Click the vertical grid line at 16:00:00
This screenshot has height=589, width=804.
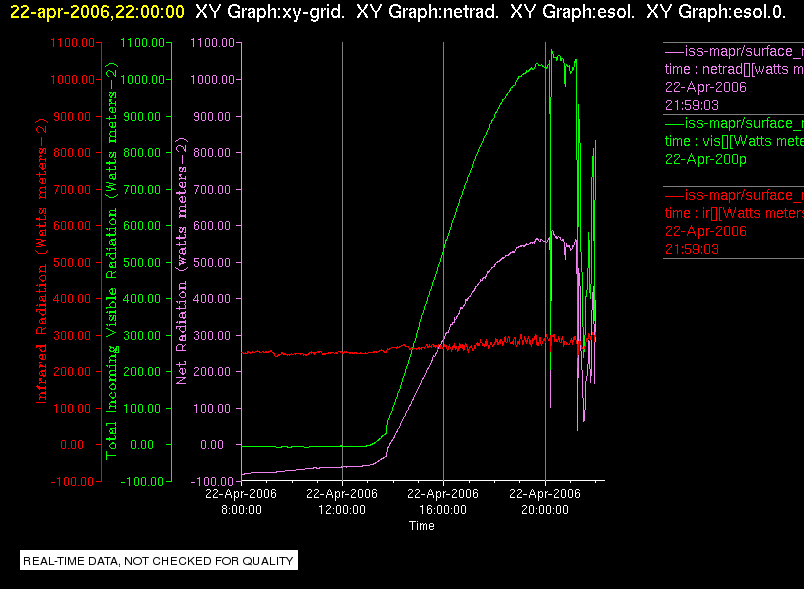[x=444, y=261]
